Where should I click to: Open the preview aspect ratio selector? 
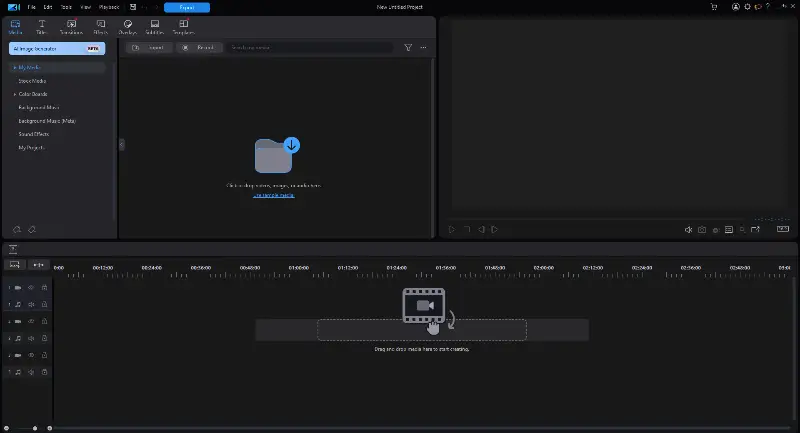tap(783, 229)
